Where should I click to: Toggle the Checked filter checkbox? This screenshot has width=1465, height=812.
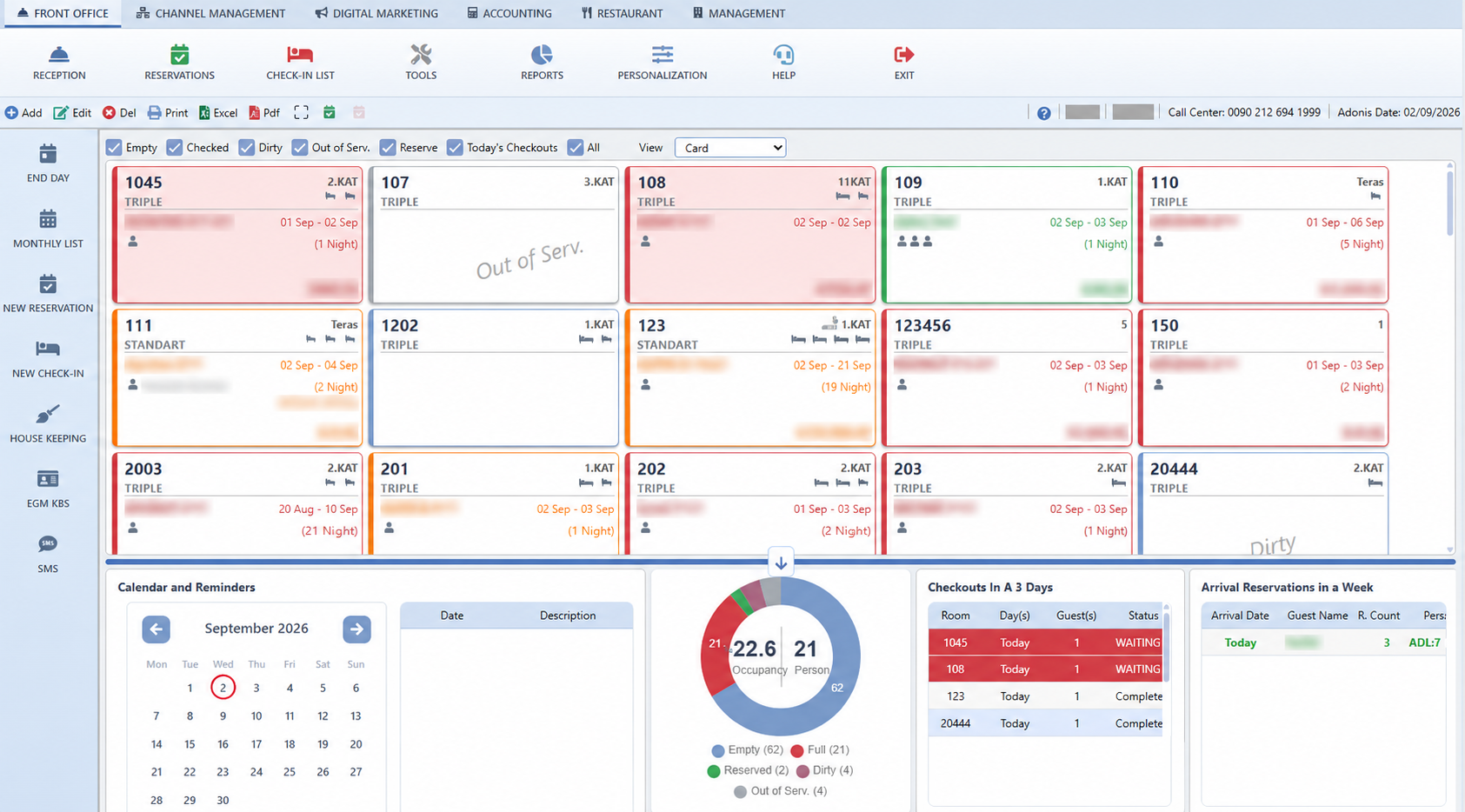point(175,148)
